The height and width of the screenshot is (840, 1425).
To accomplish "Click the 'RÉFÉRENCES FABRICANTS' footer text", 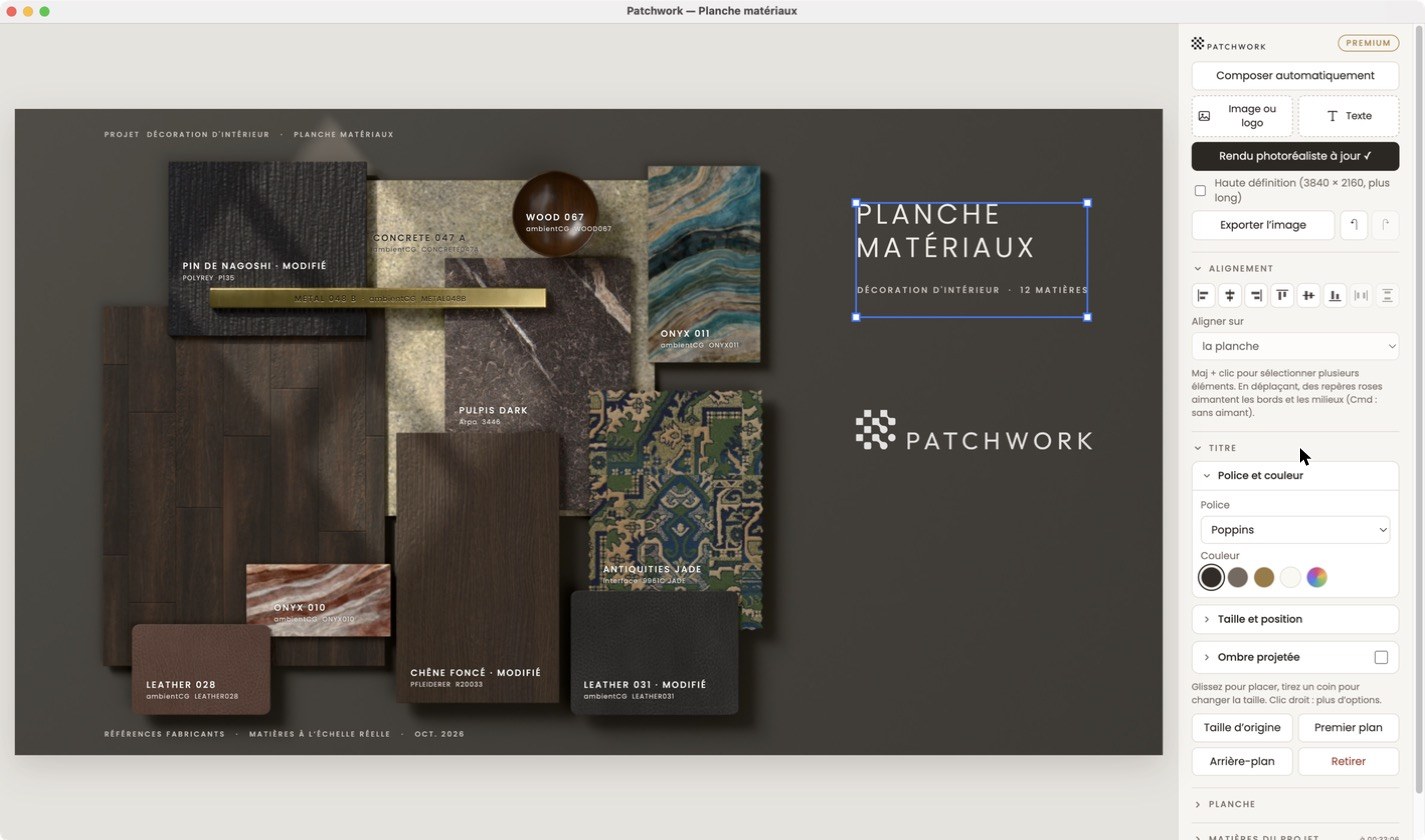I will pos(165,734).
